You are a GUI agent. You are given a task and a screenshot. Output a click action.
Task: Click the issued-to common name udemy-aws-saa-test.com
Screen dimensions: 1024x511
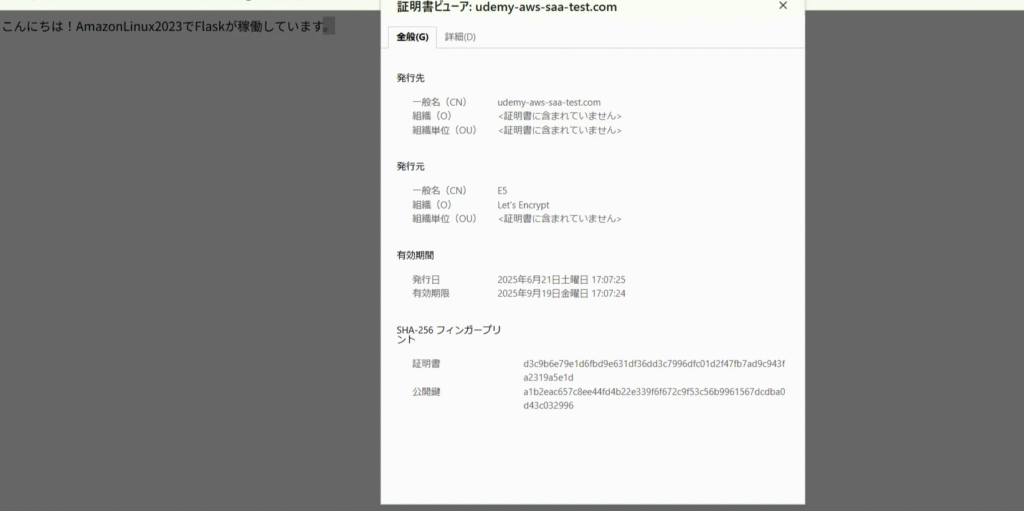click(x=549, y=102)
